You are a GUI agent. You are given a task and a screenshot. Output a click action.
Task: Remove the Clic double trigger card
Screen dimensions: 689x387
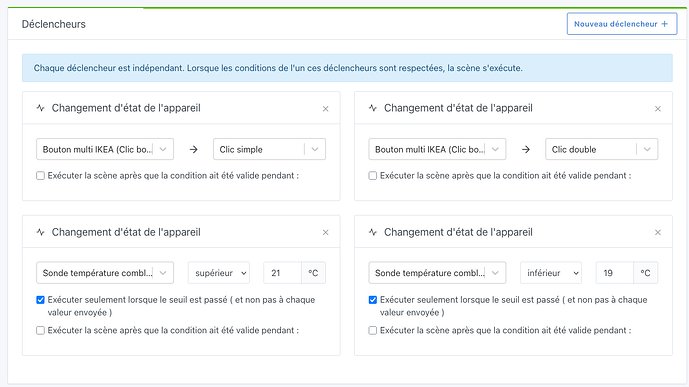(657, 109)
